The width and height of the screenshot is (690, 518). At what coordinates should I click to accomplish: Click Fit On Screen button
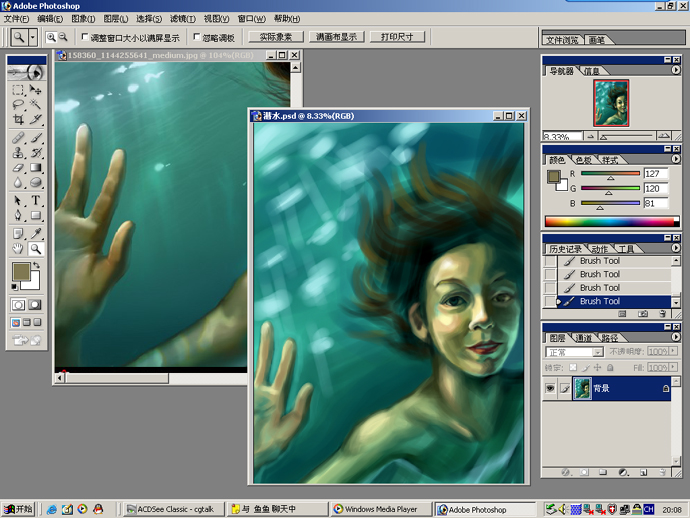pyautogui.click(x=337, y=37)
